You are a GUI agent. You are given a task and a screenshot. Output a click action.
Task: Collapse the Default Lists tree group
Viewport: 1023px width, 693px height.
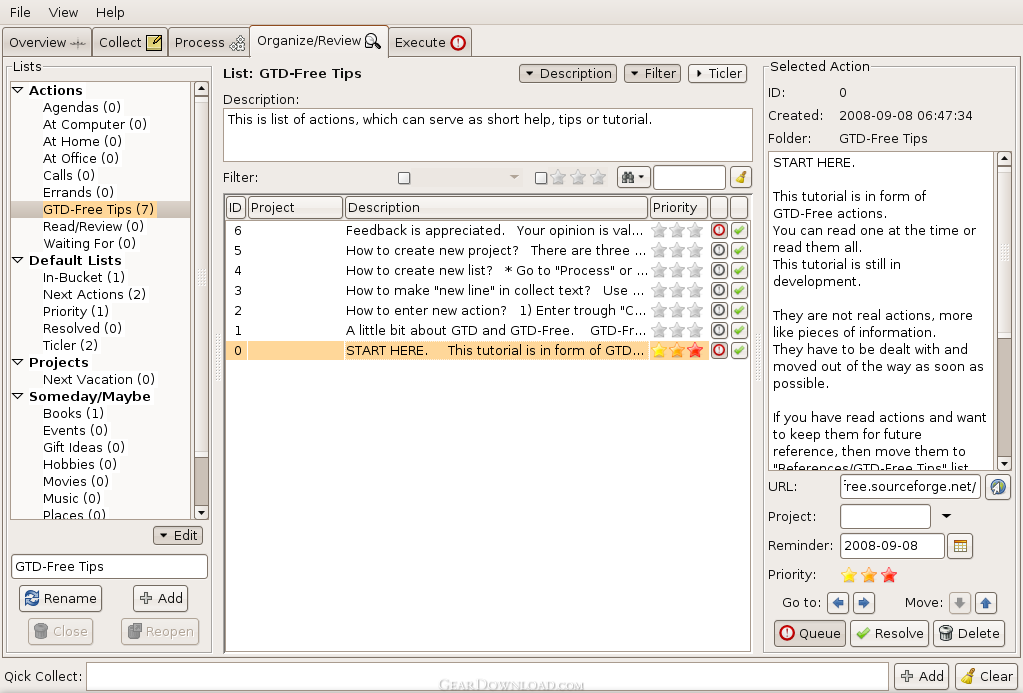click(x=18, y=260)
